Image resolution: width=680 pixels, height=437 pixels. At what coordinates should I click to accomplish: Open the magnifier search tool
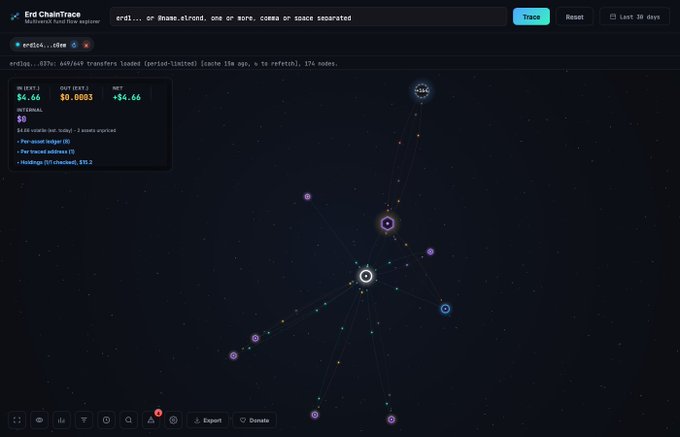click(x=128, y=420)
